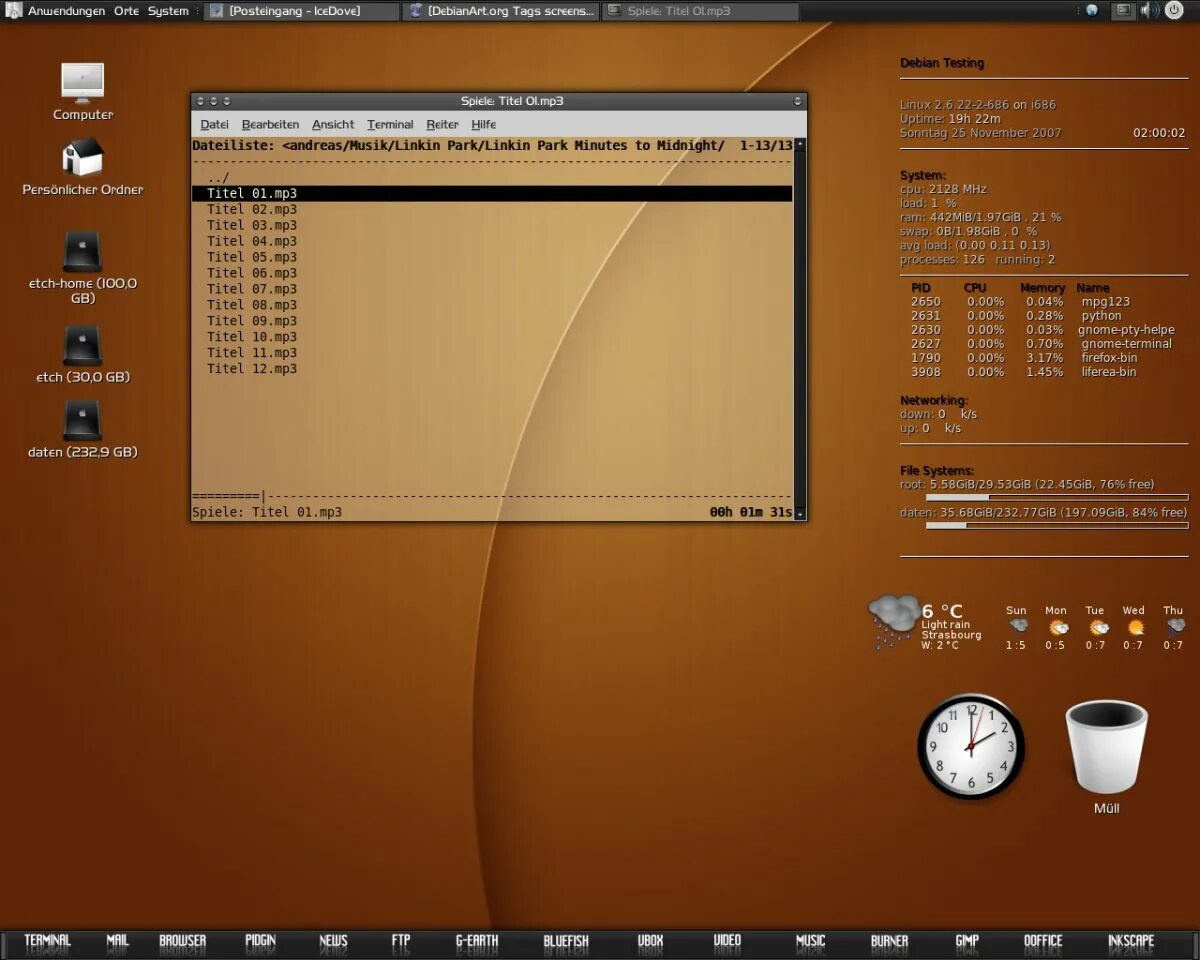The width and height of the screenshot is (1200, 960).
Task: Click the Debian Testing heading text
Action: (x=942, y=63)
